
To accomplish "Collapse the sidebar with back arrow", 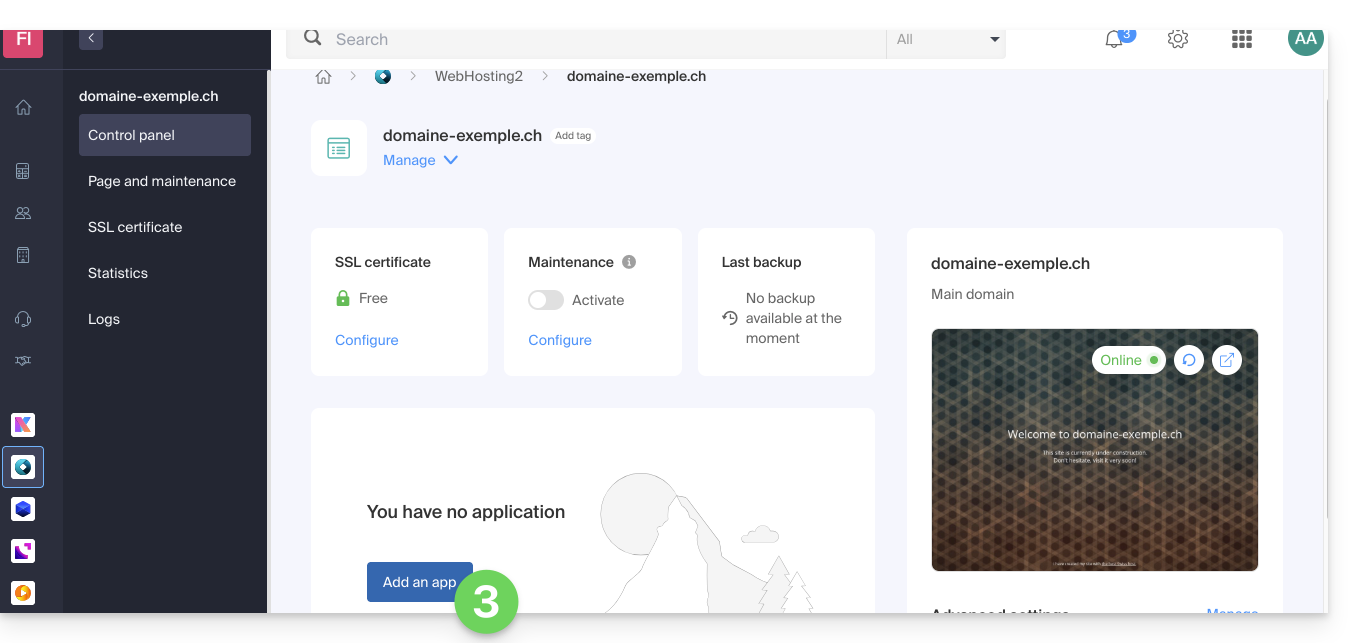I will pos(91,39).
